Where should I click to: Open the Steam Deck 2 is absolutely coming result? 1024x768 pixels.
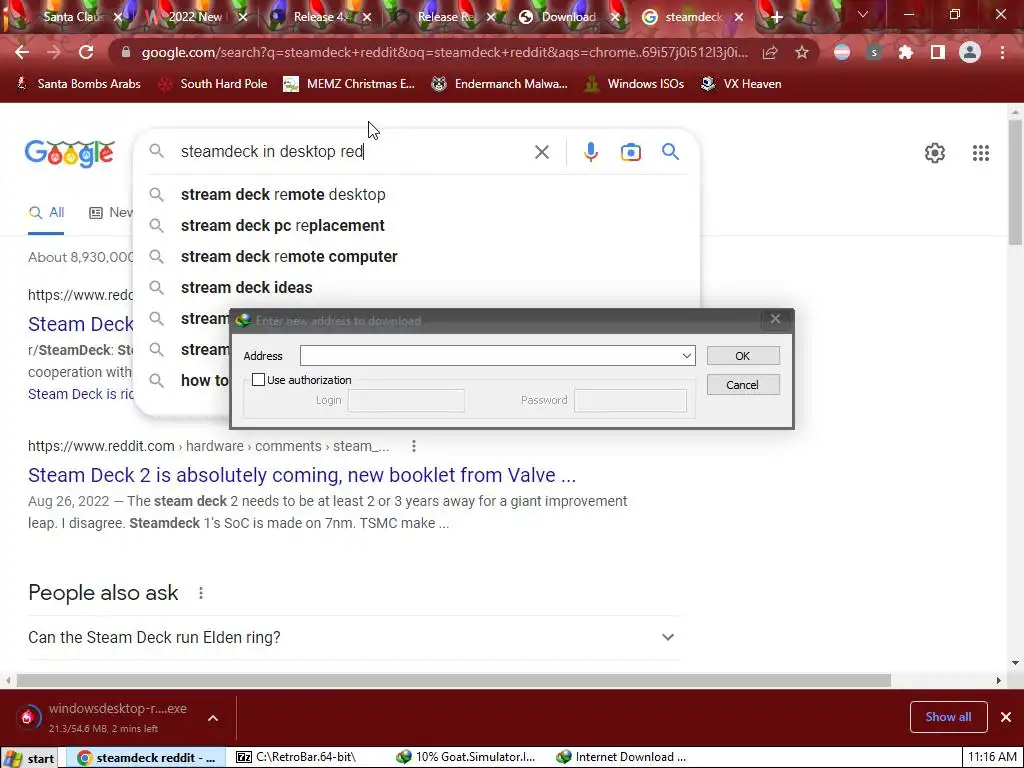302,475
